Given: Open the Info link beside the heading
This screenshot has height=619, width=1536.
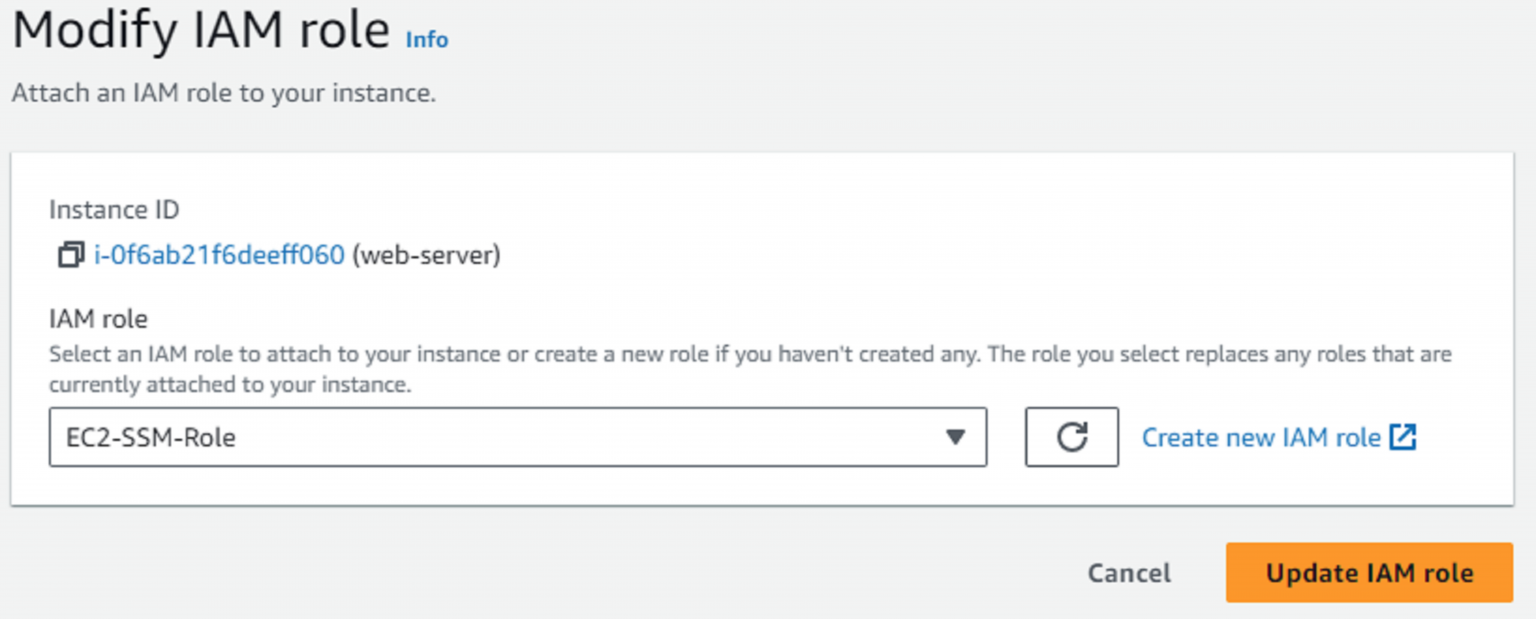Looking at the screenshot, I should coord(427,40).
